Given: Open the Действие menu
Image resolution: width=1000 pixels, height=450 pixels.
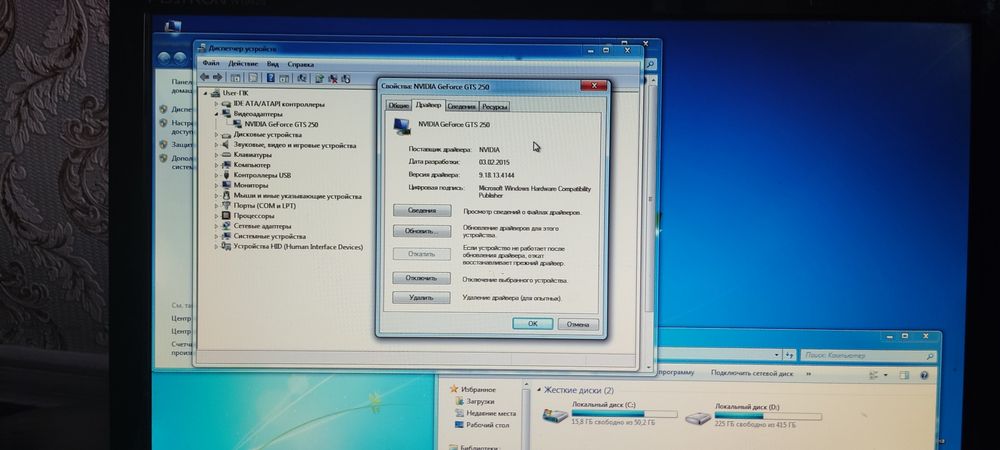Looking at the screenshot, I should pyautogui.click(x=243, y=64).
